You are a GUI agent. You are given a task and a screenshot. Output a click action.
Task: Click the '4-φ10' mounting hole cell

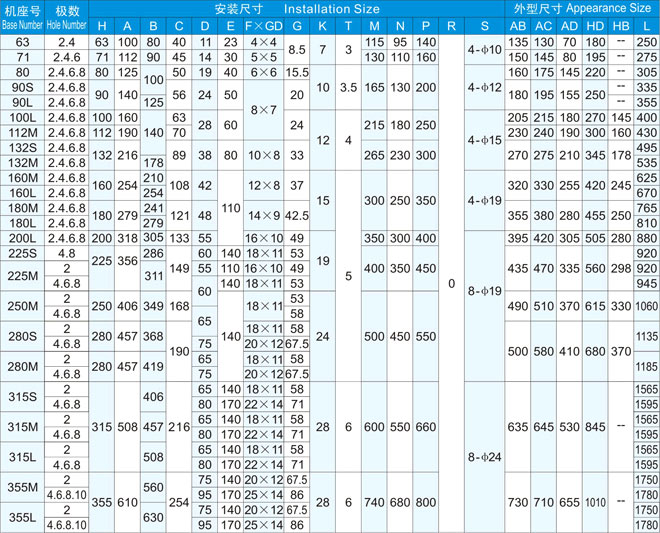point(484,50)
